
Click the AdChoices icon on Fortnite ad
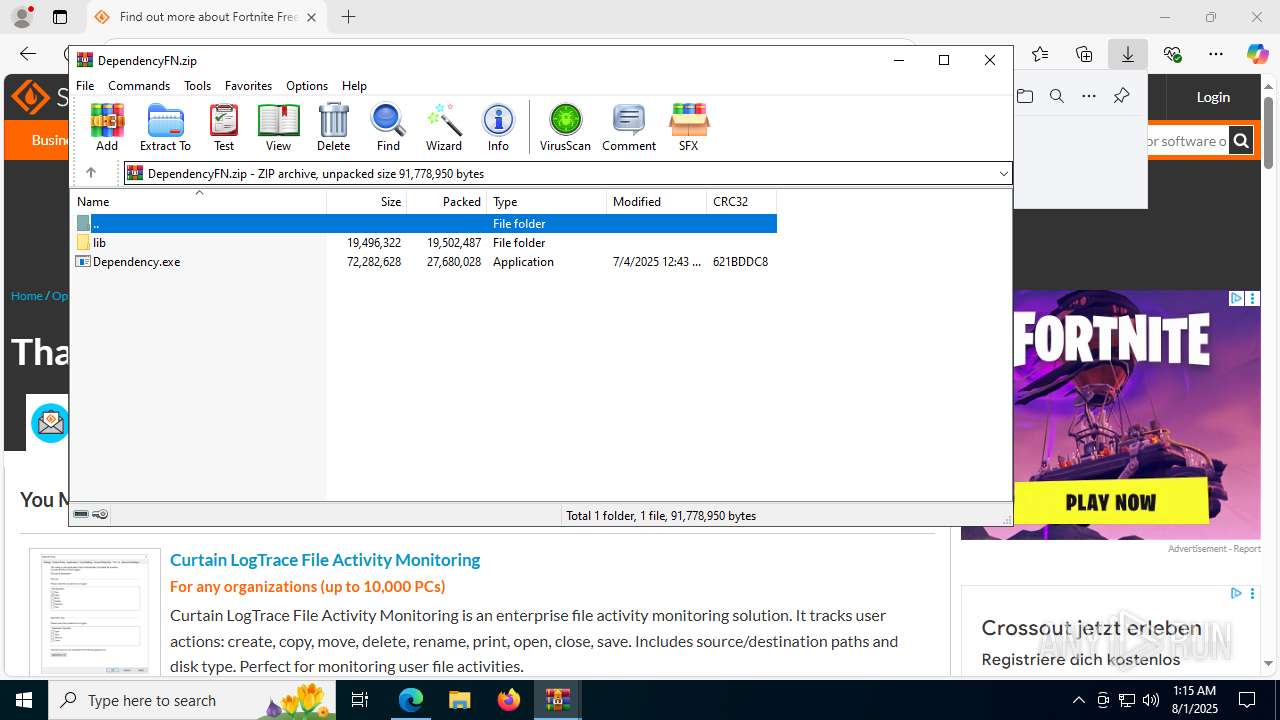pyautogui.click(x=1236, y=298)
